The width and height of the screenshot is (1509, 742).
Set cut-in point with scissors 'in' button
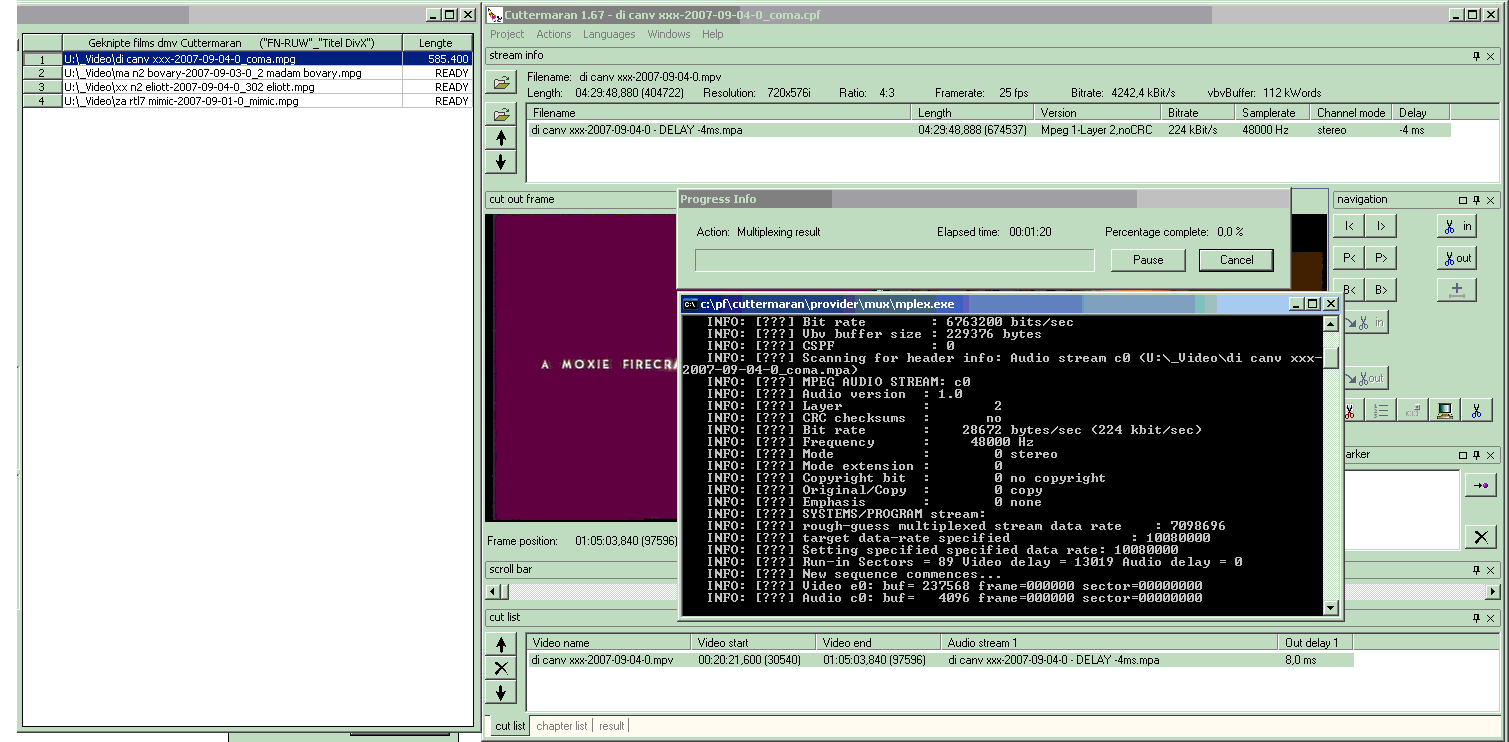pyautogui.click(x=1457, y=226)
